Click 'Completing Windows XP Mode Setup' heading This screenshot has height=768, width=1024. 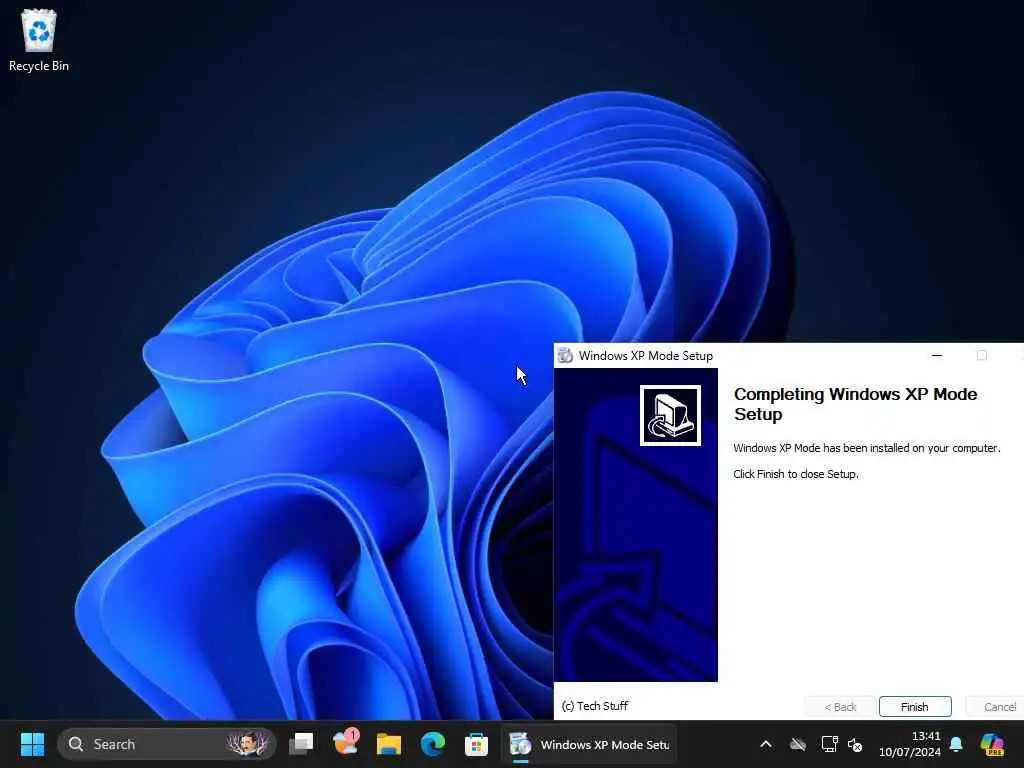click(x=856, y=404)
